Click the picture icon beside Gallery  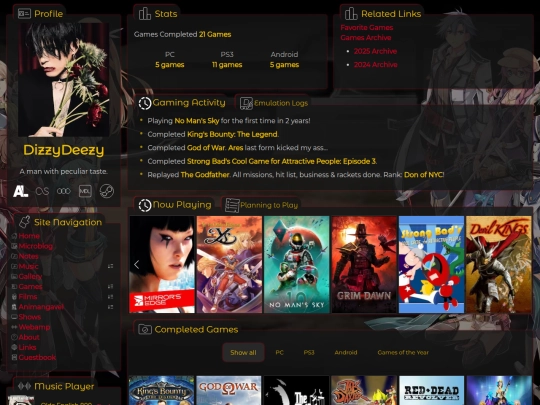(x=14, y=277)
